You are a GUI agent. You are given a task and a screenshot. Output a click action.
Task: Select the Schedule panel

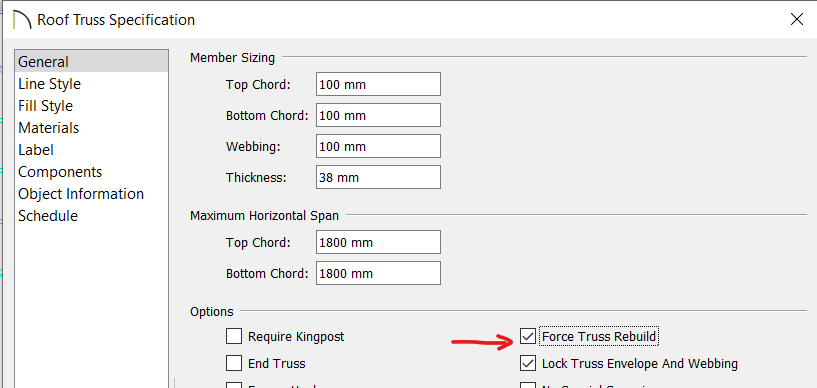tap(48, 216)
